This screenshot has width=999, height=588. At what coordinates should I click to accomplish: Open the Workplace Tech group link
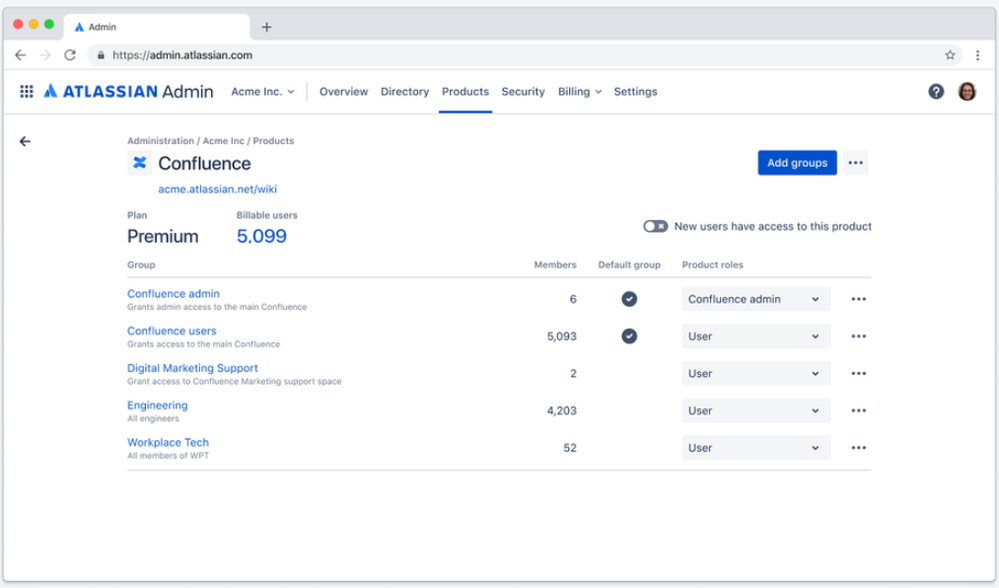[x=168, y=442]
